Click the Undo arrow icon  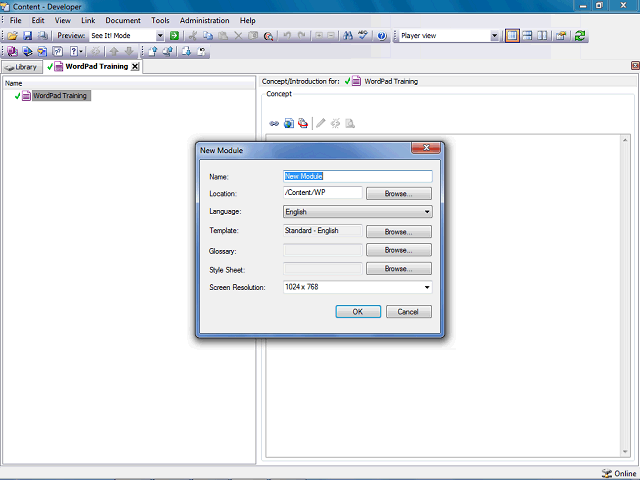(287, 36)
